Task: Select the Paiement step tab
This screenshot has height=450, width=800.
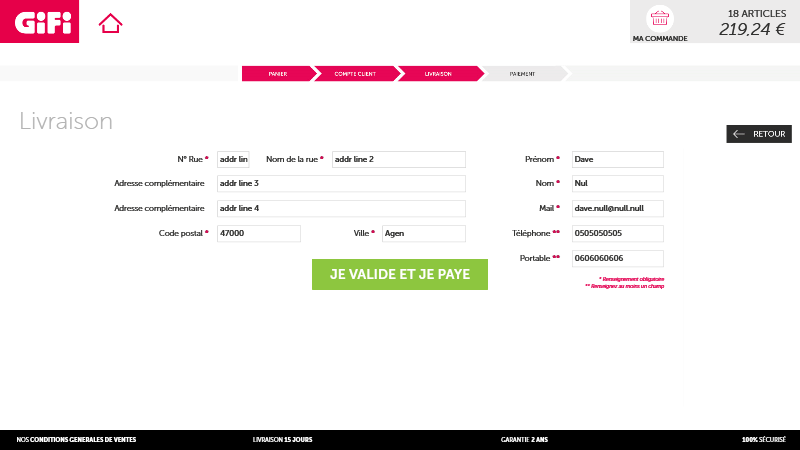Action: pyautogui.click(x=522, y=74)
